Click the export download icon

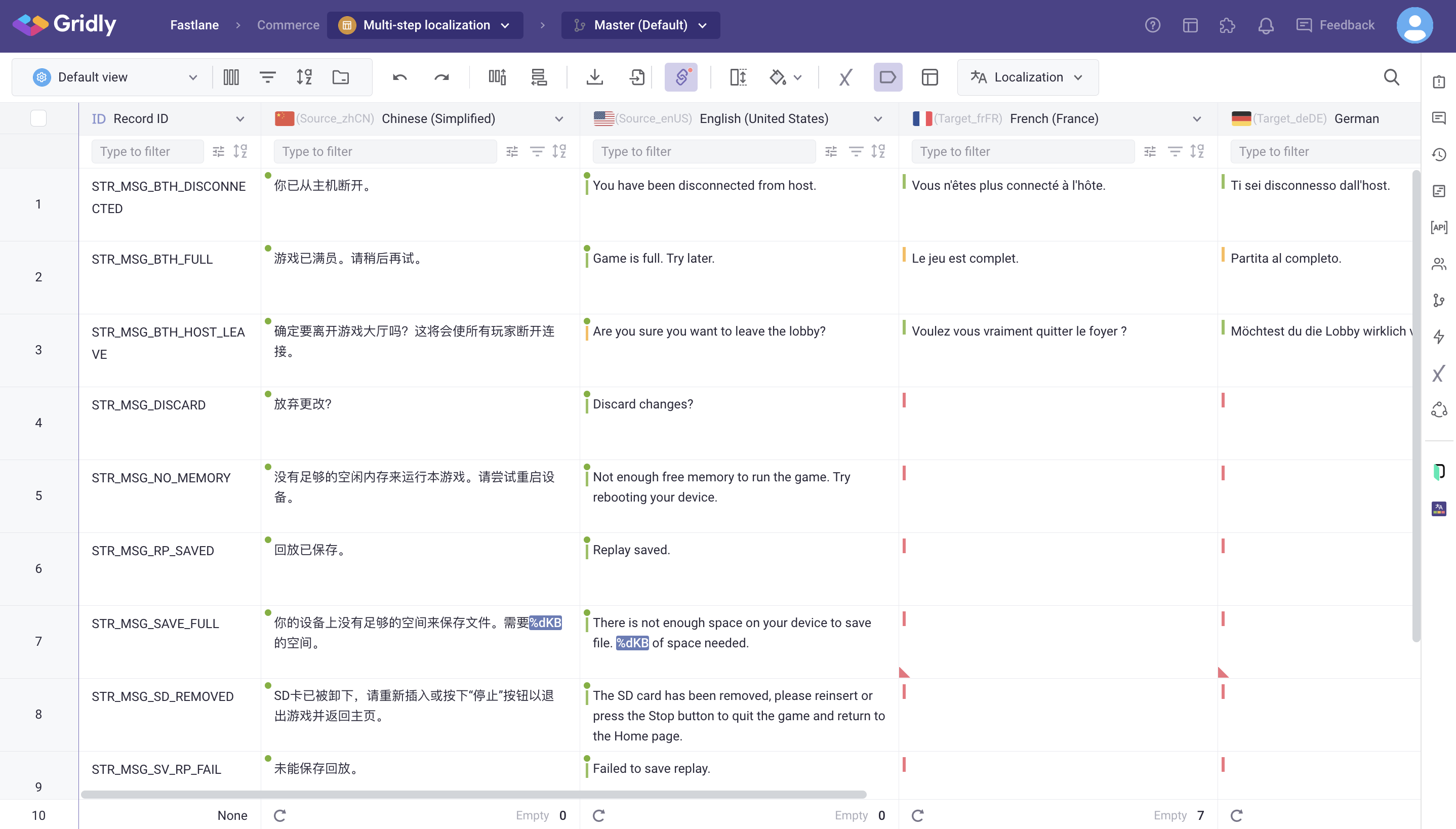pos(594,77)
